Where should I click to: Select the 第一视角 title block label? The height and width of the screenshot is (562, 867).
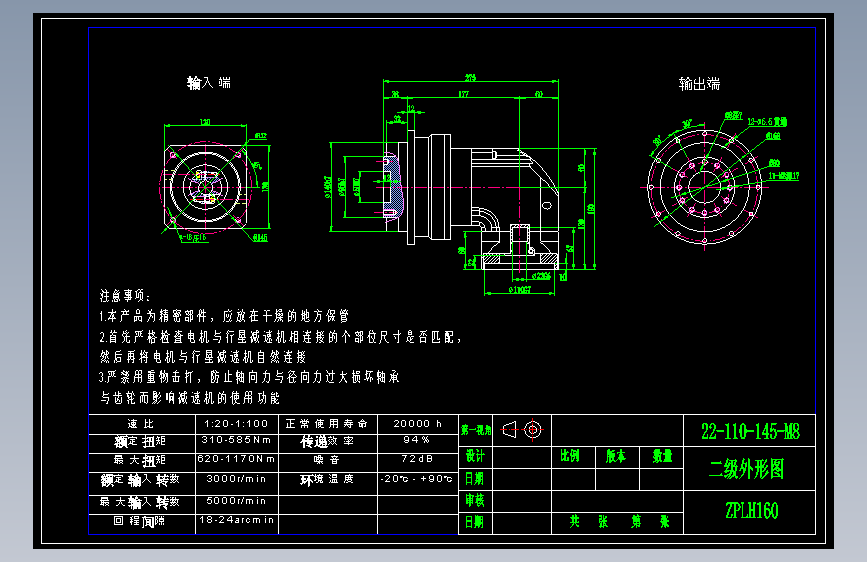(x=476, y=430)
